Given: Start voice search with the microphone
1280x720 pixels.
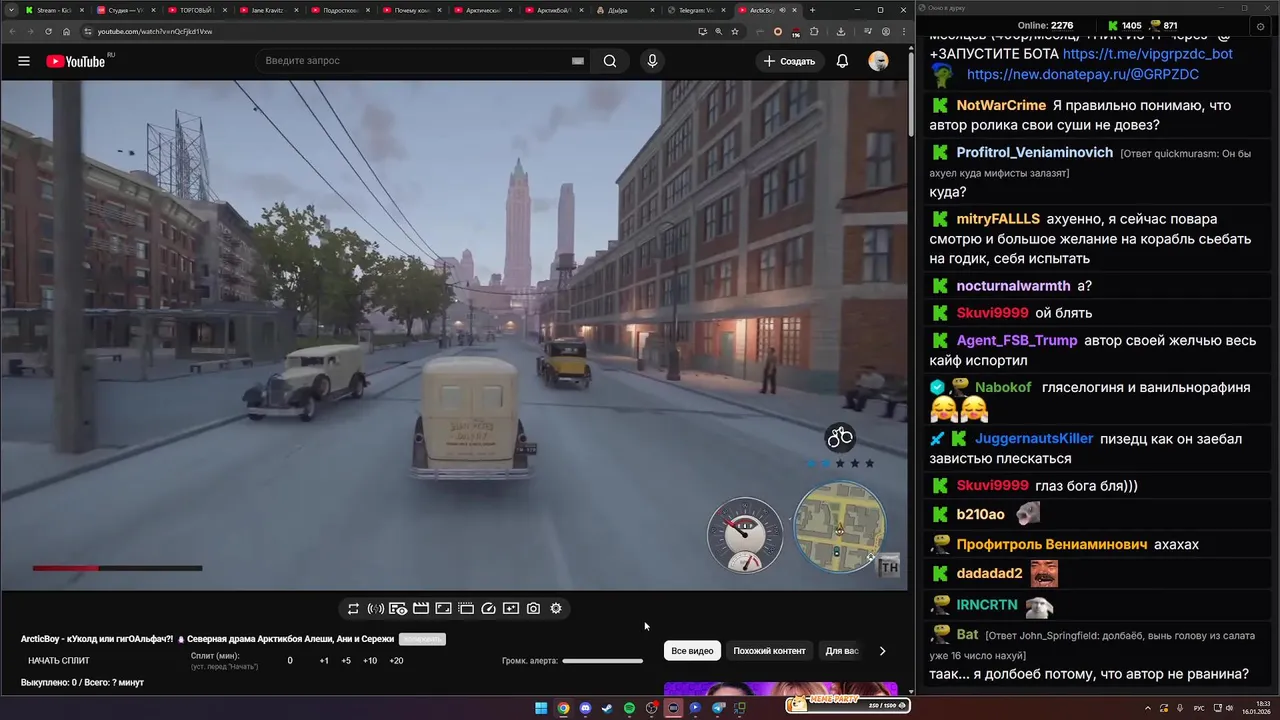Looking at the screenshot, I should [652, 61].
